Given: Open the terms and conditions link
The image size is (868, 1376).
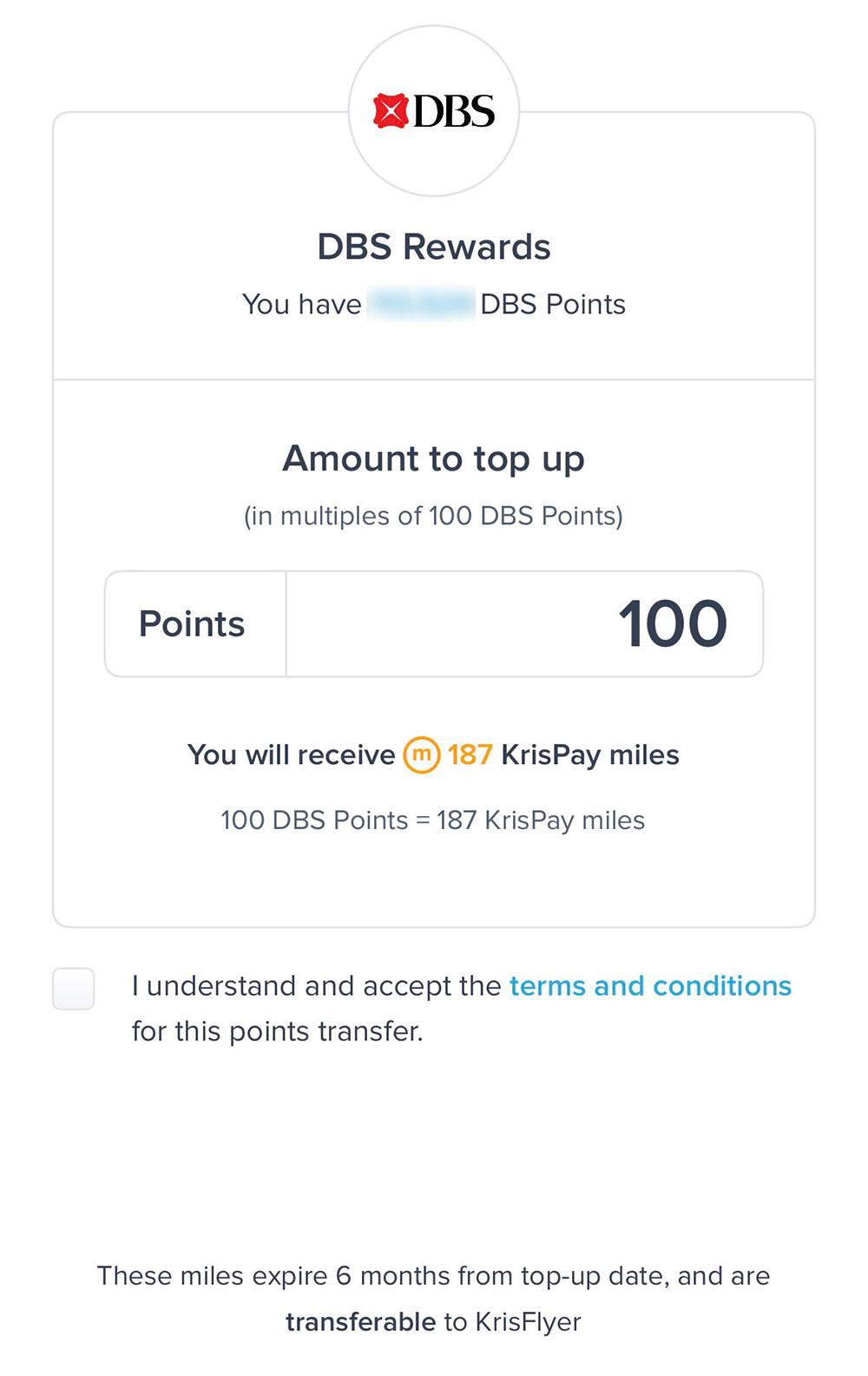Looking at the screenshot, I should [650, 986].
